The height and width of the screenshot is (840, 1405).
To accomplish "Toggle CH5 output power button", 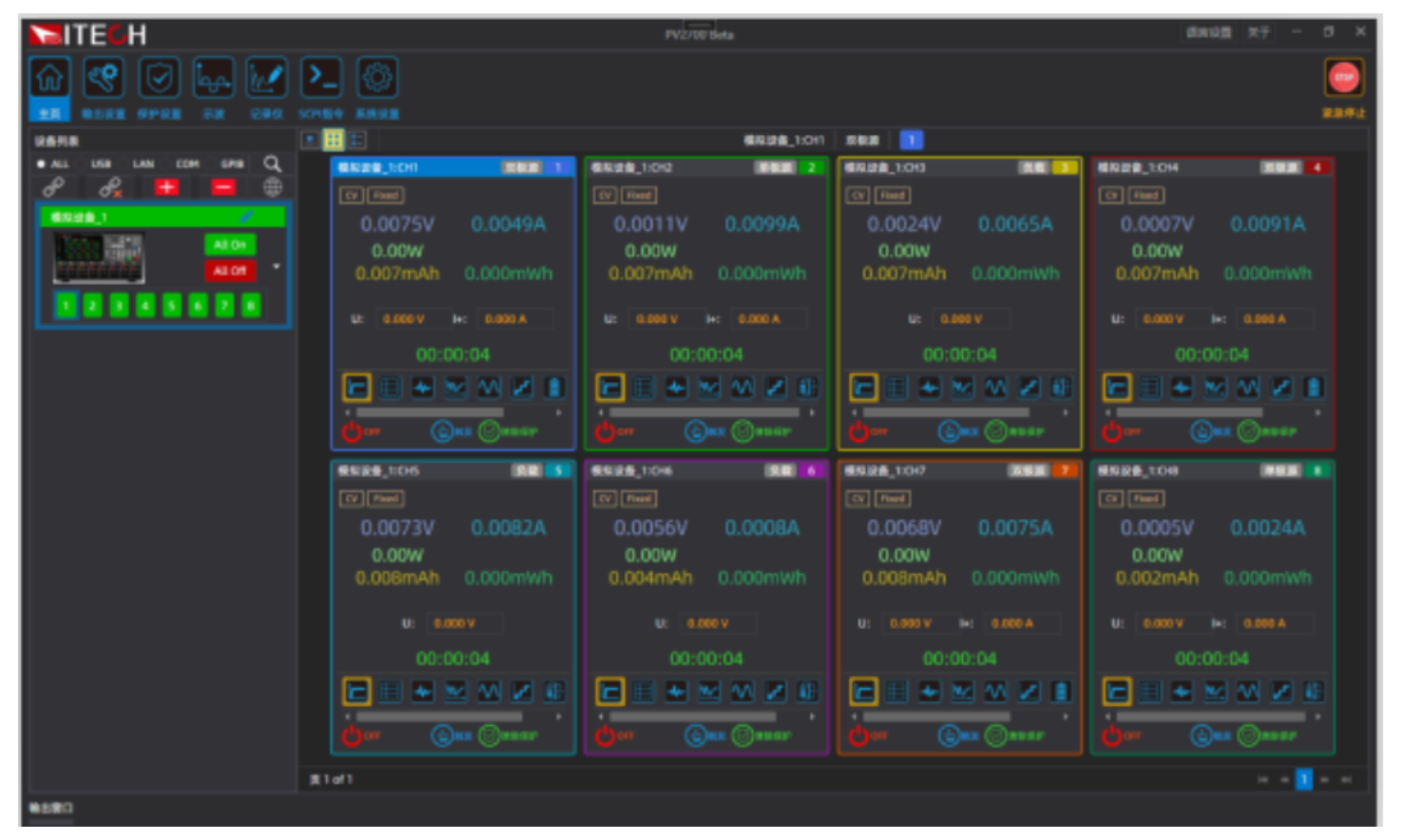I will point(352,735).
